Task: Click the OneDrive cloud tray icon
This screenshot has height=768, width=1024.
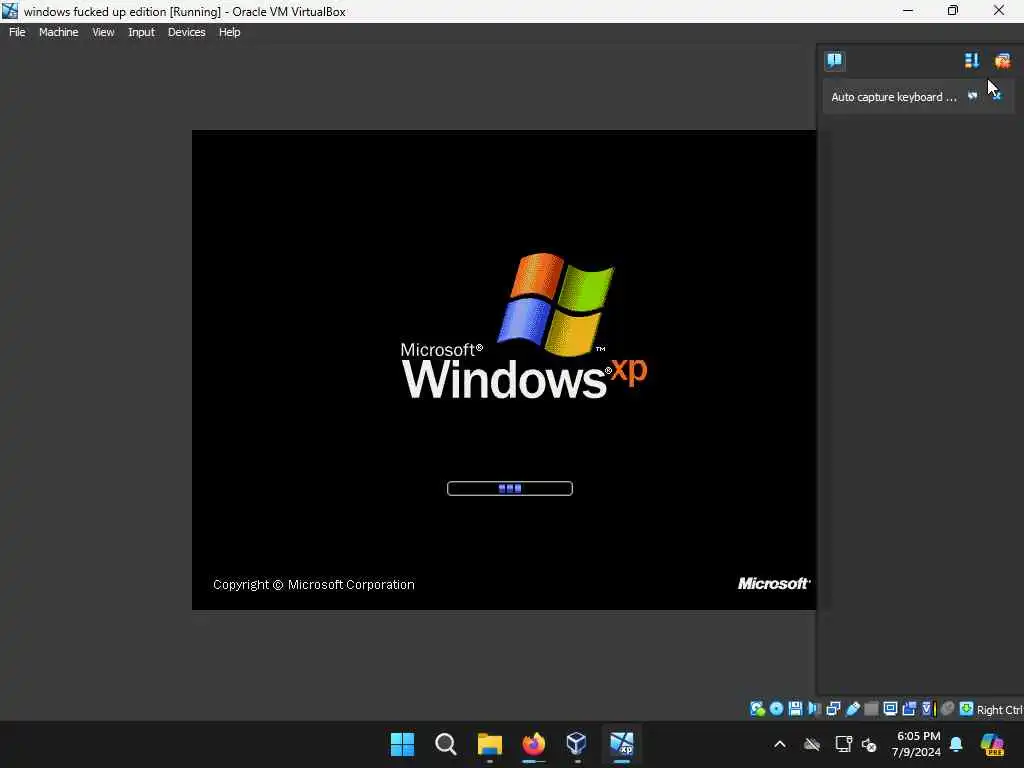Action: 812,744
